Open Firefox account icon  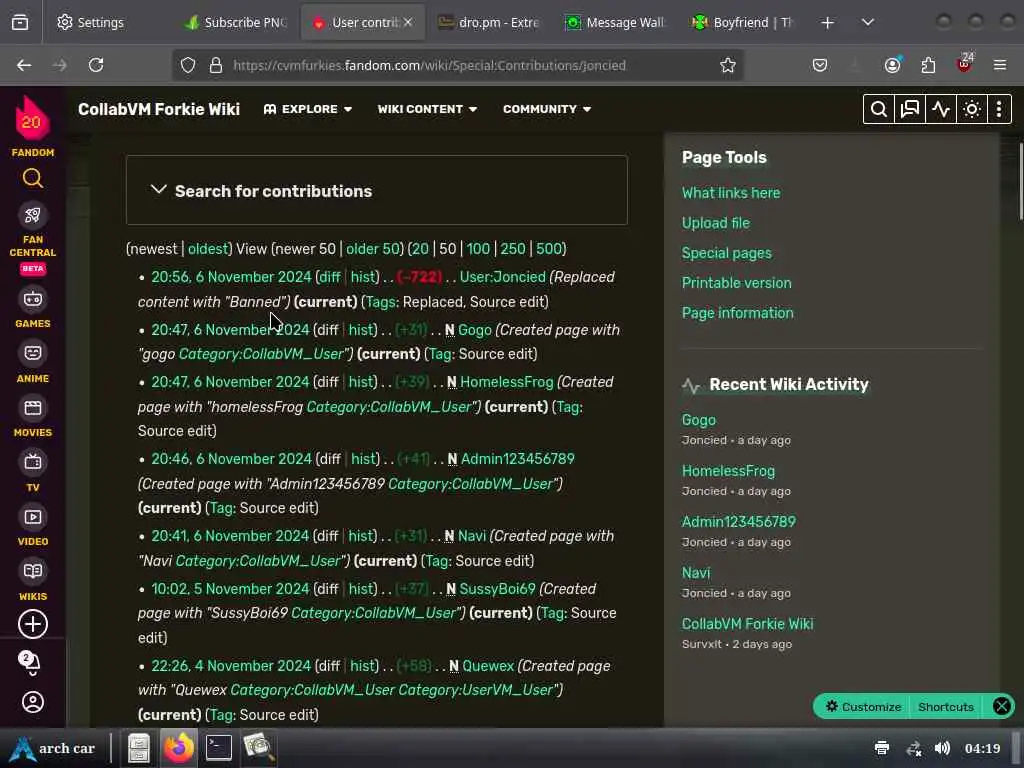pyautogui.click(x=892, y=65)
